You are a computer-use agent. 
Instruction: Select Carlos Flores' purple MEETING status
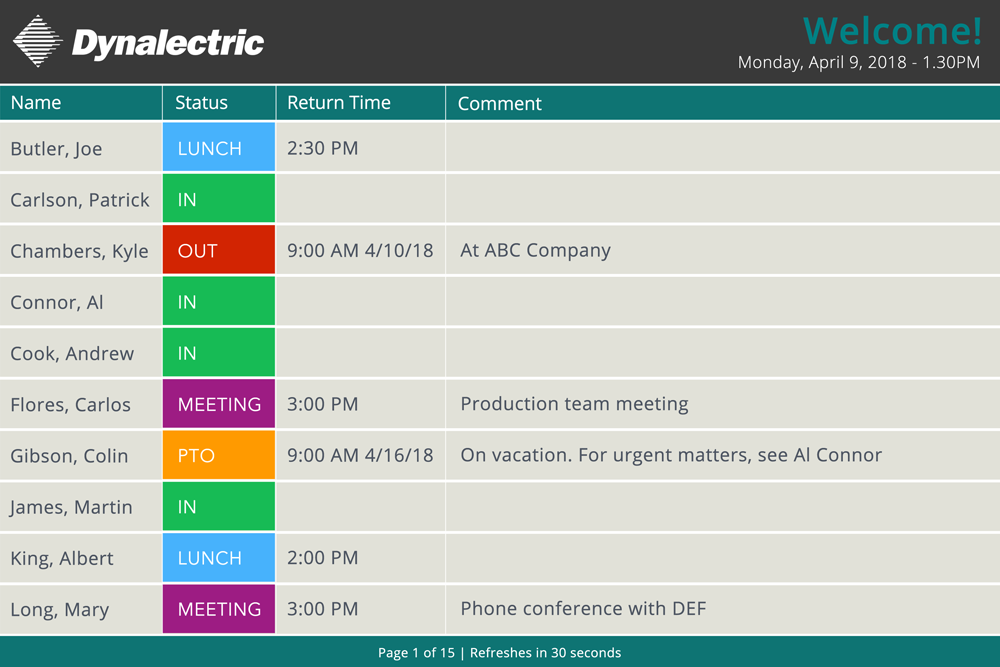(219, 403)
